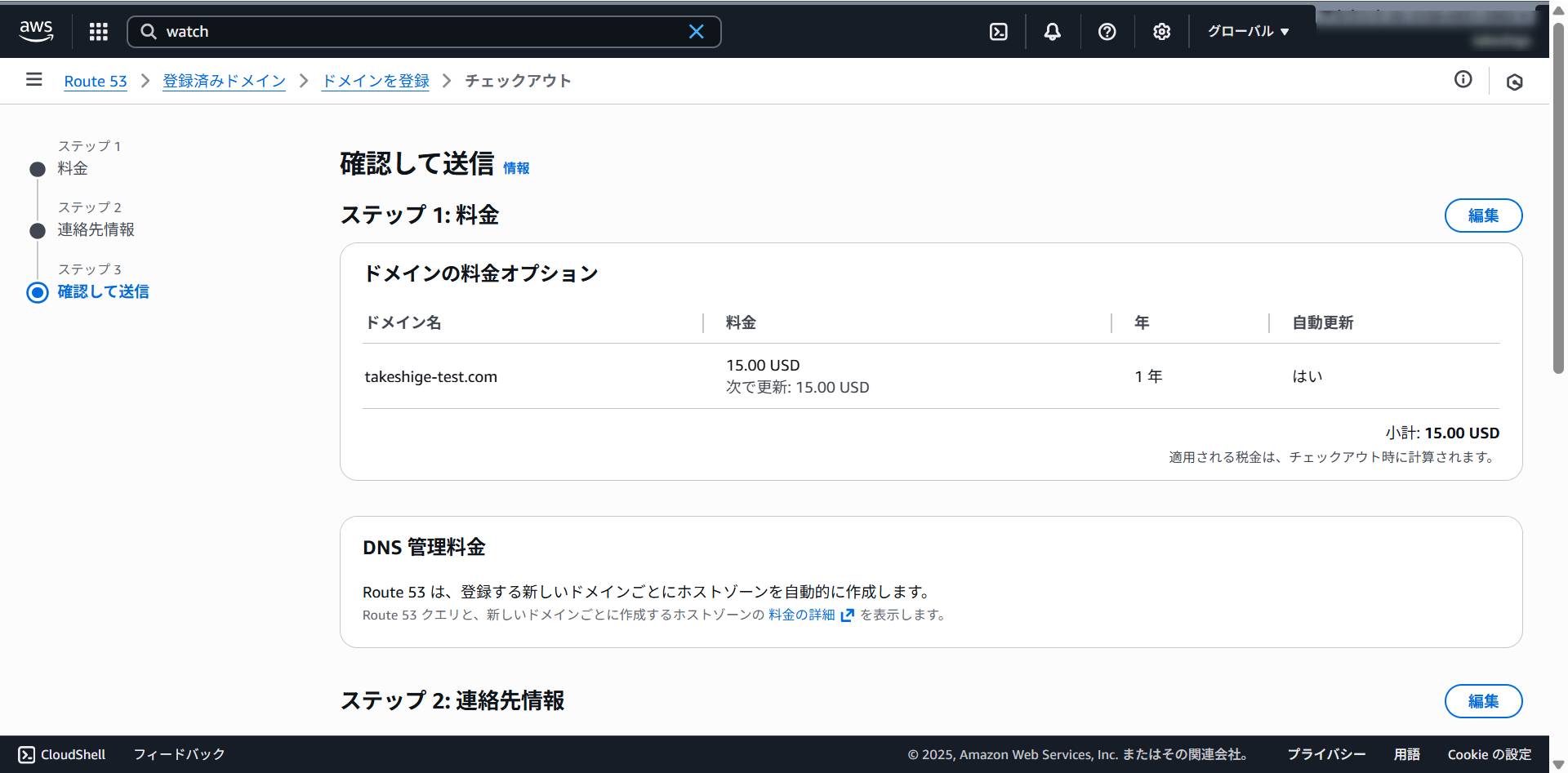
Task: Launch CloudShell from the top toolbar icon
Action: 998,32
